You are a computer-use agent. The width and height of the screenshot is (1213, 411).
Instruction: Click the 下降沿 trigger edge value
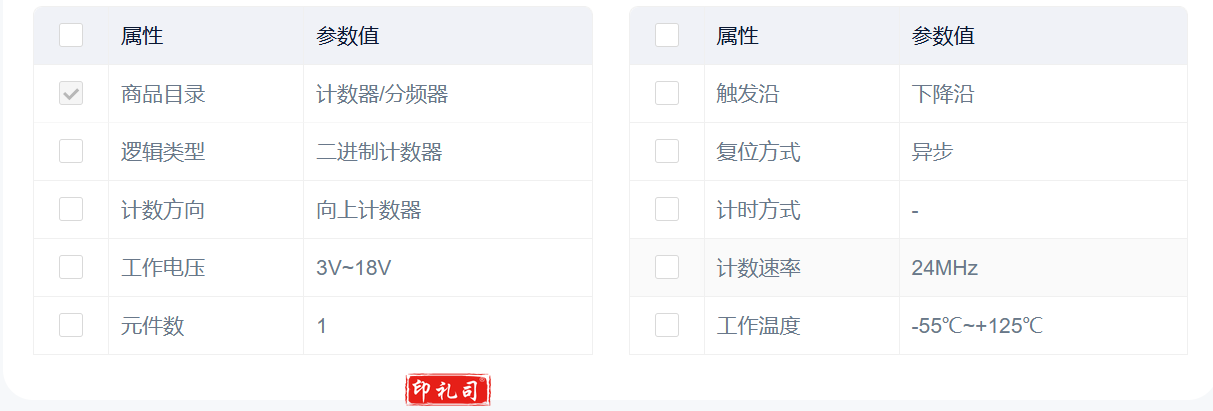(942, 94)
